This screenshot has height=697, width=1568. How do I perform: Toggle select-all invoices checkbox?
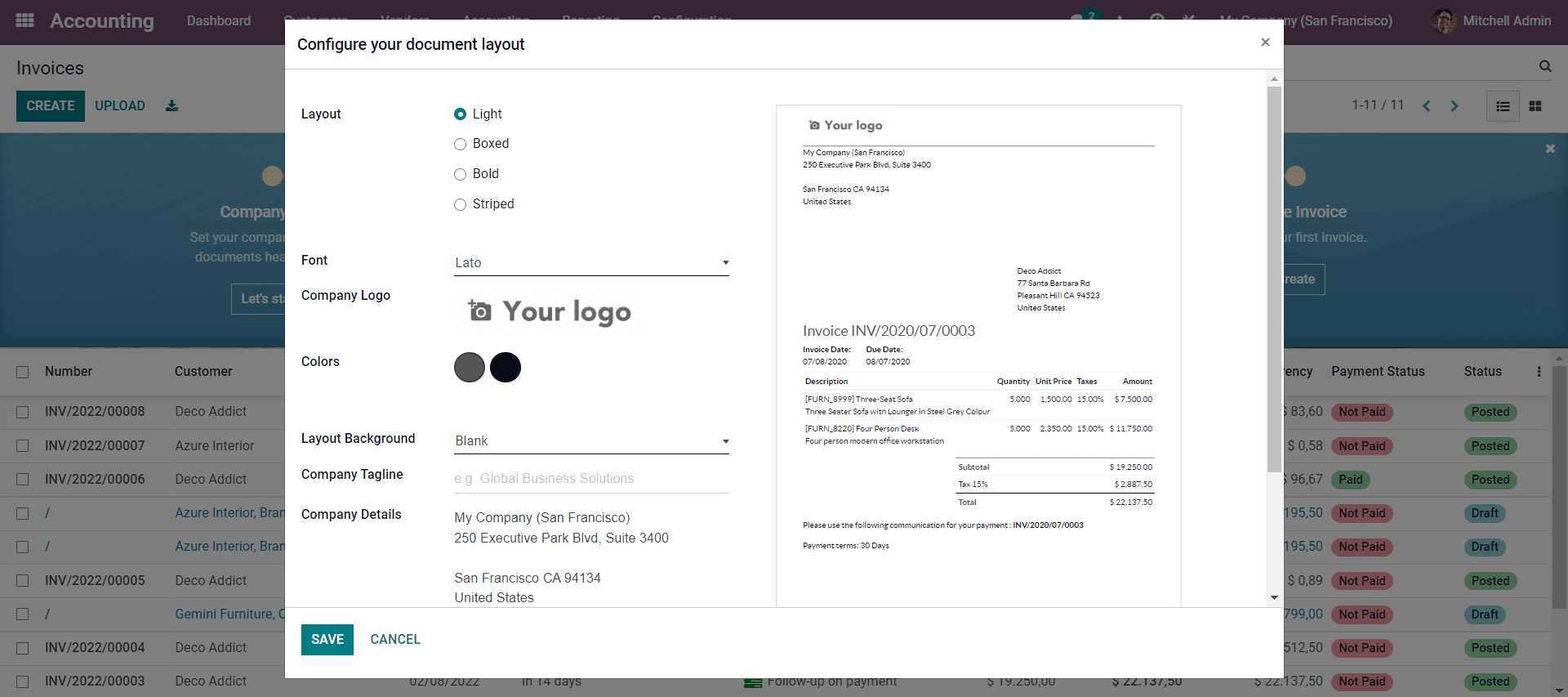[x=23, y=372]
